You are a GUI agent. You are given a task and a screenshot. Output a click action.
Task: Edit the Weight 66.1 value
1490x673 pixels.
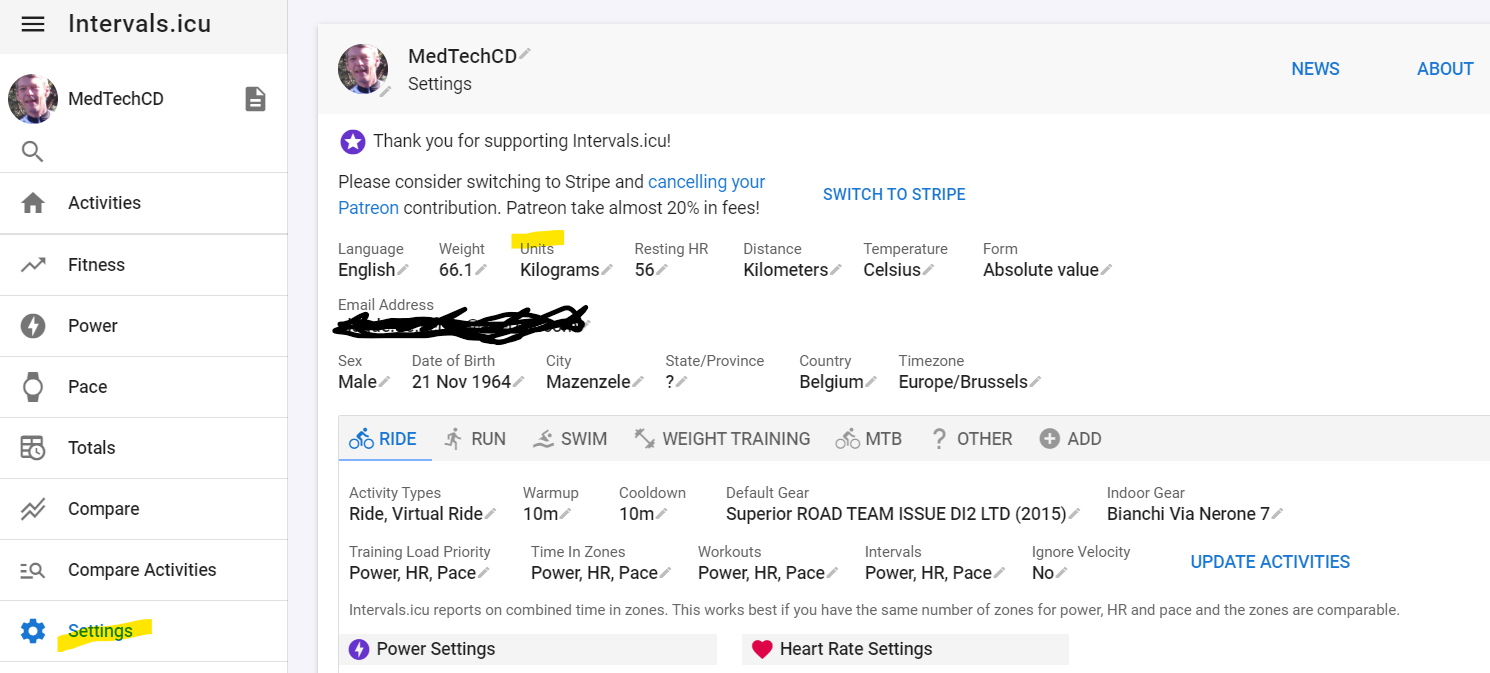pyautogui.click(x=462, y=270)
